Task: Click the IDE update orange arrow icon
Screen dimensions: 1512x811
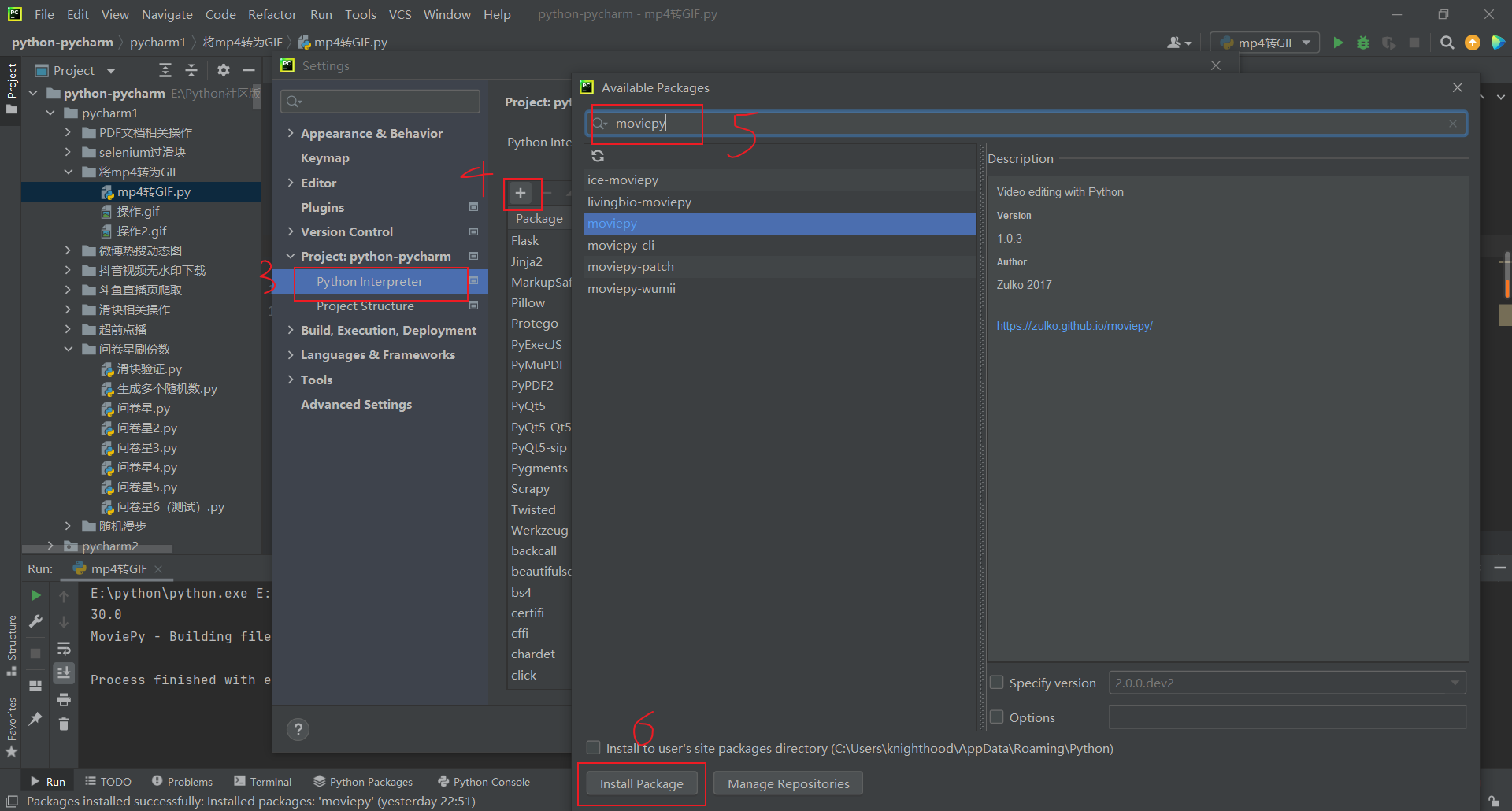Action: click(1473, 43)
